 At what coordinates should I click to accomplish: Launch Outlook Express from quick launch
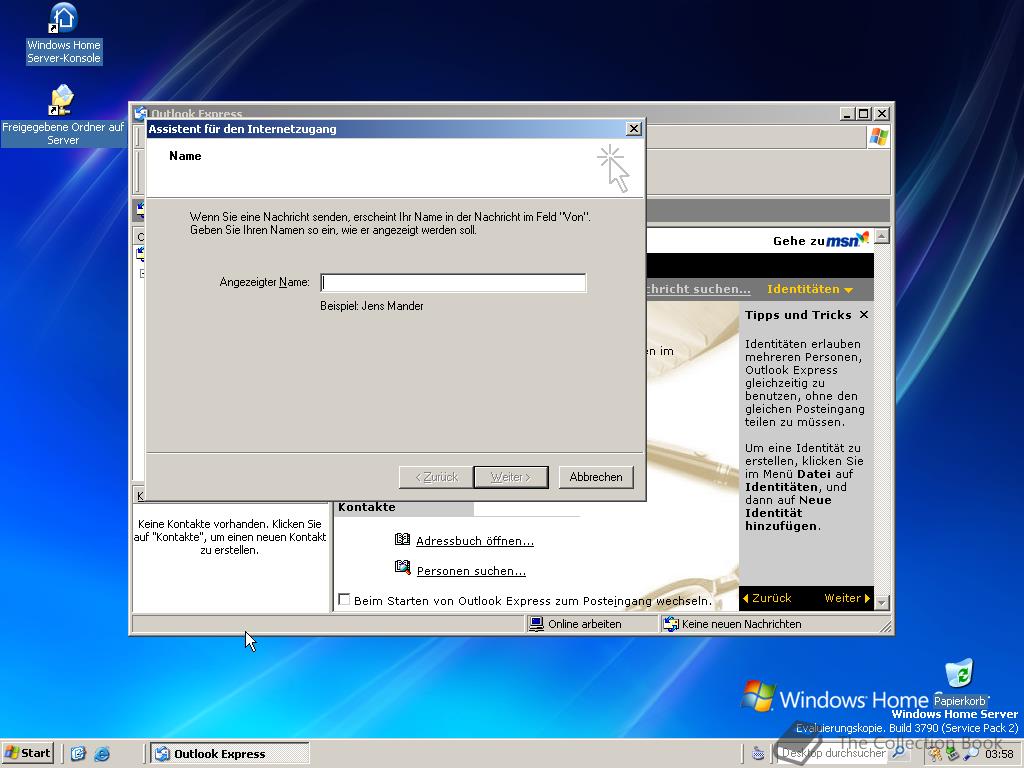pos(78,754)
